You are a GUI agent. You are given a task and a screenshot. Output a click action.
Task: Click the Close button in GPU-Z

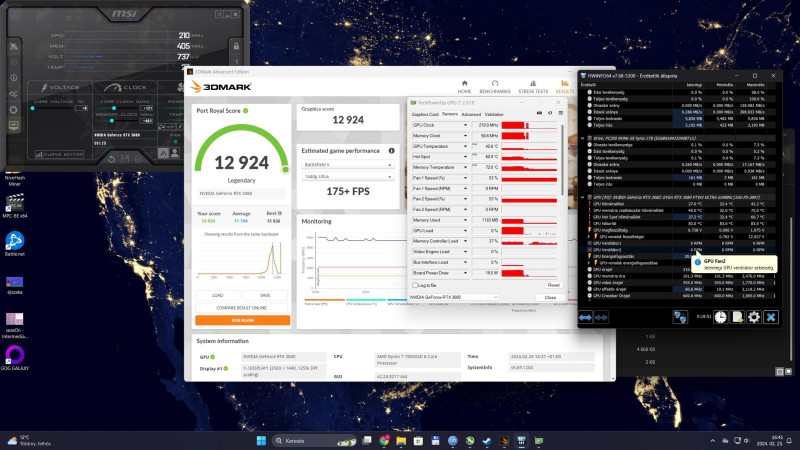click(x=550, y=297)
